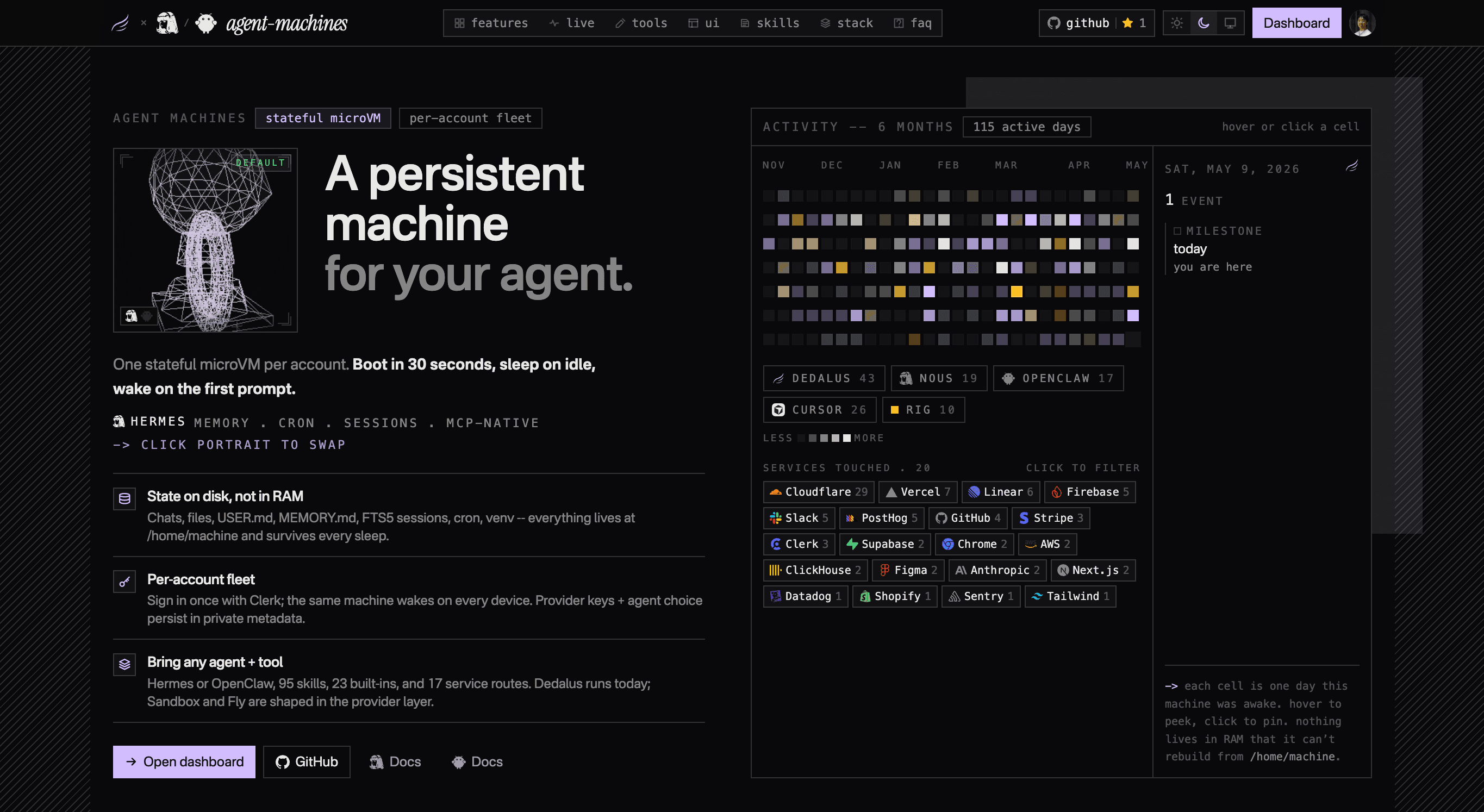1484x812 pixels.
Task: Click the agent portrait to swap
Action: coord(205,240)
